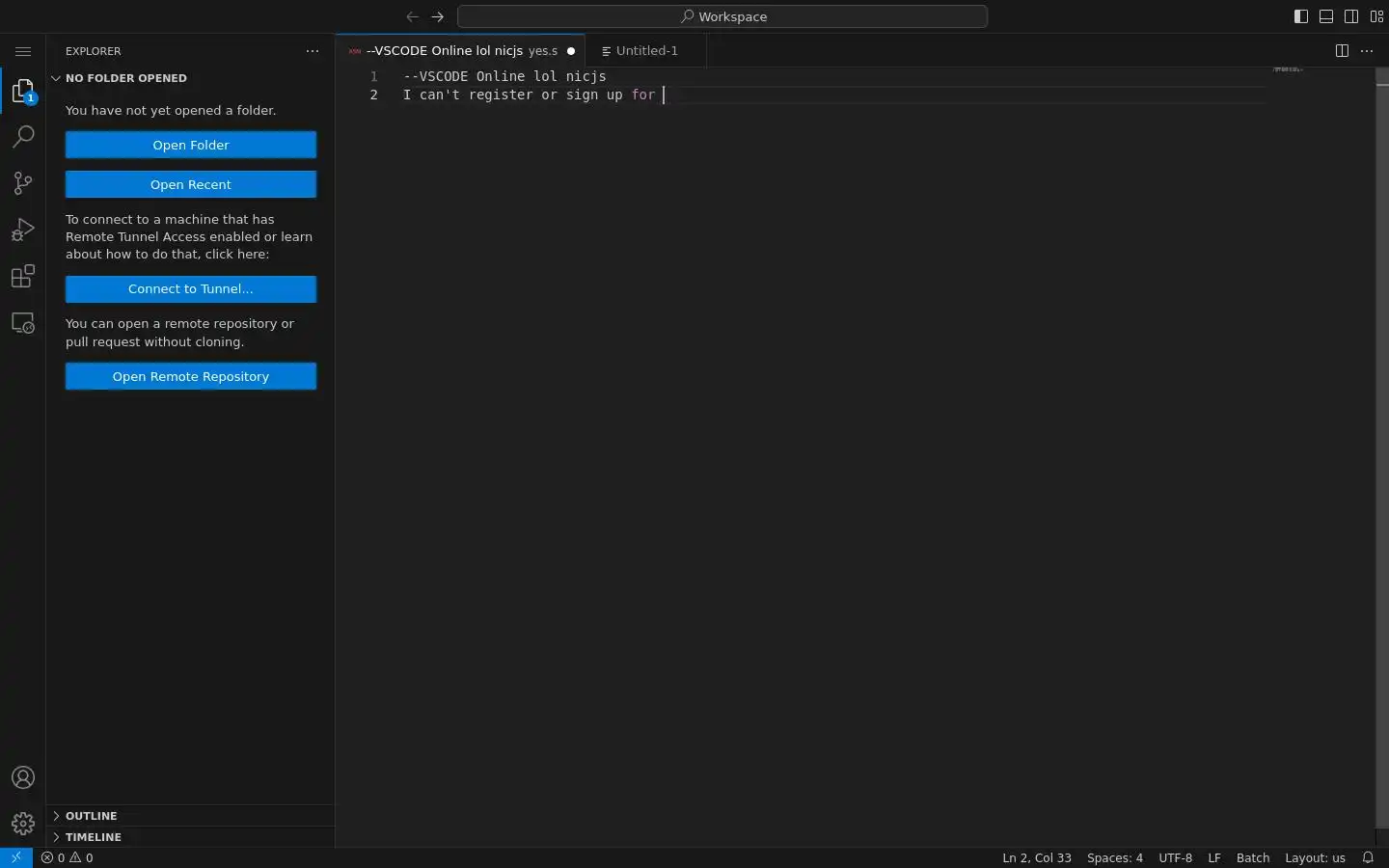Collapse the No Folder Opened section
This screenshot has height=868, width=1389.
tap(190, 78)
